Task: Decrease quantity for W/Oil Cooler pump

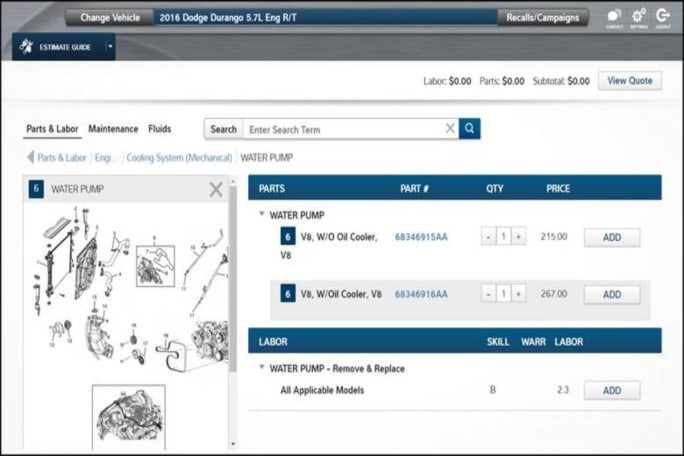Action: (x=488, y=294)
